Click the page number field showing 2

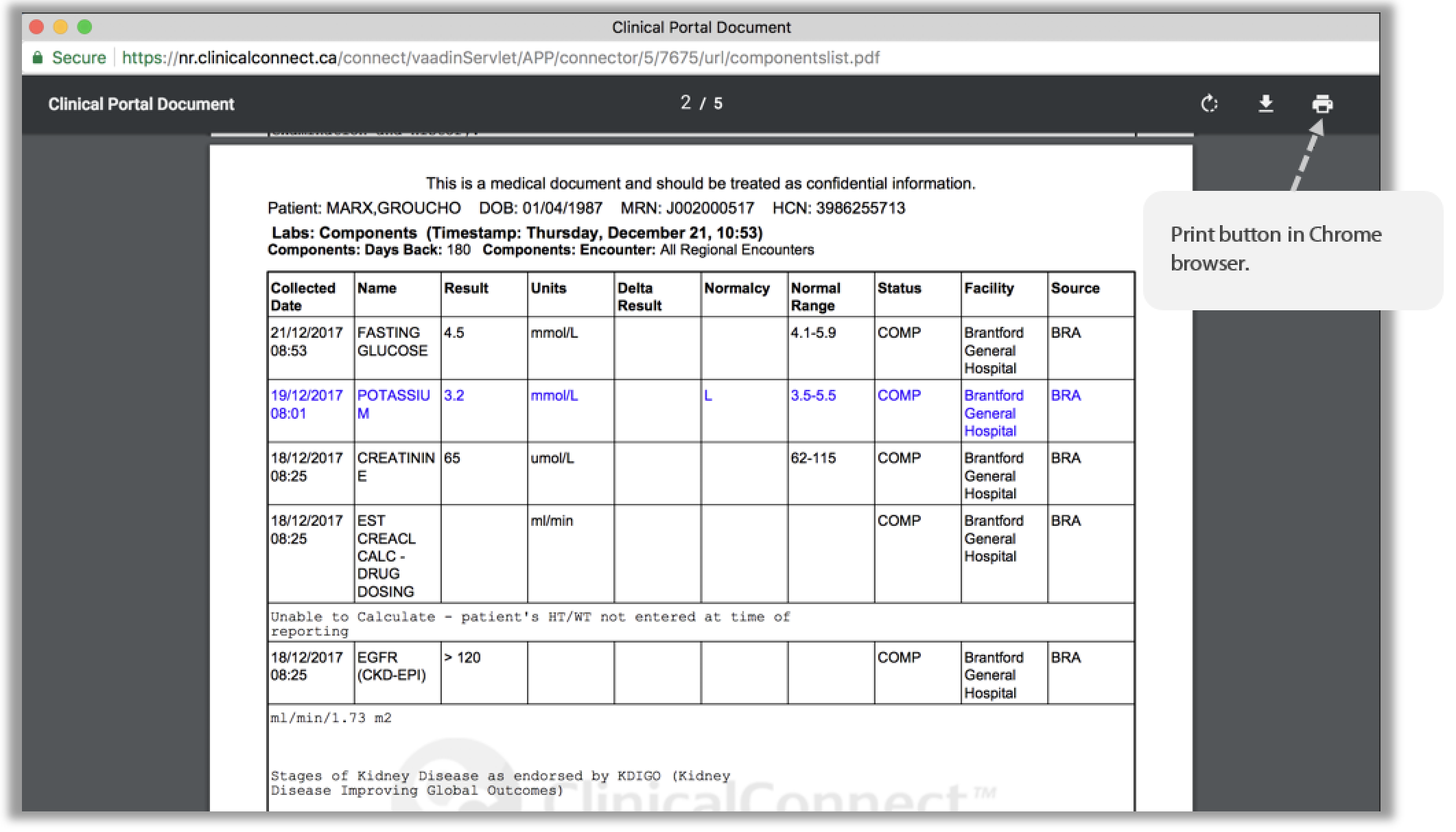pyautogui.click(x=685, y=103)
